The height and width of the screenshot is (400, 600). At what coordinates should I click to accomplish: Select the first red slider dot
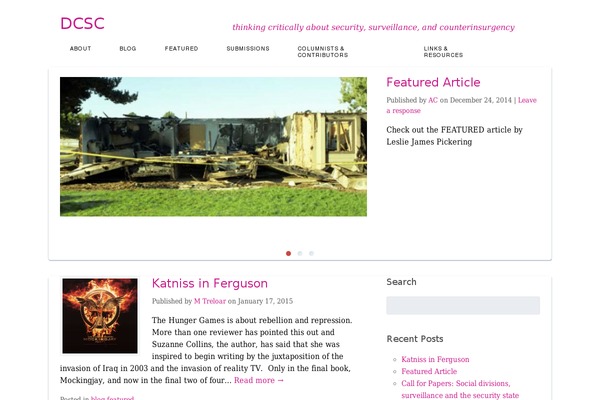(x=289, y=253)
